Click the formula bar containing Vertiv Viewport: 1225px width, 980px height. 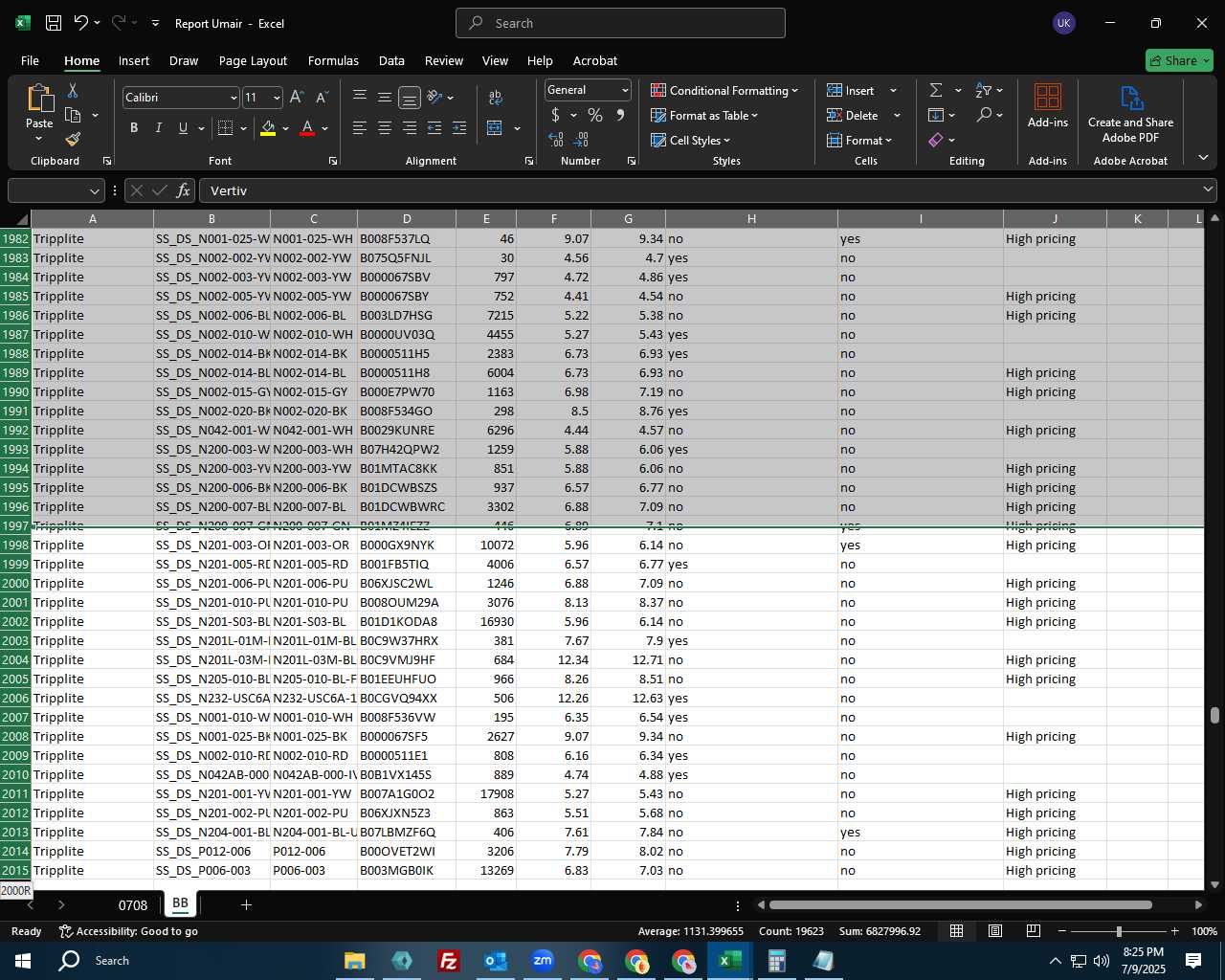[708, 190]
